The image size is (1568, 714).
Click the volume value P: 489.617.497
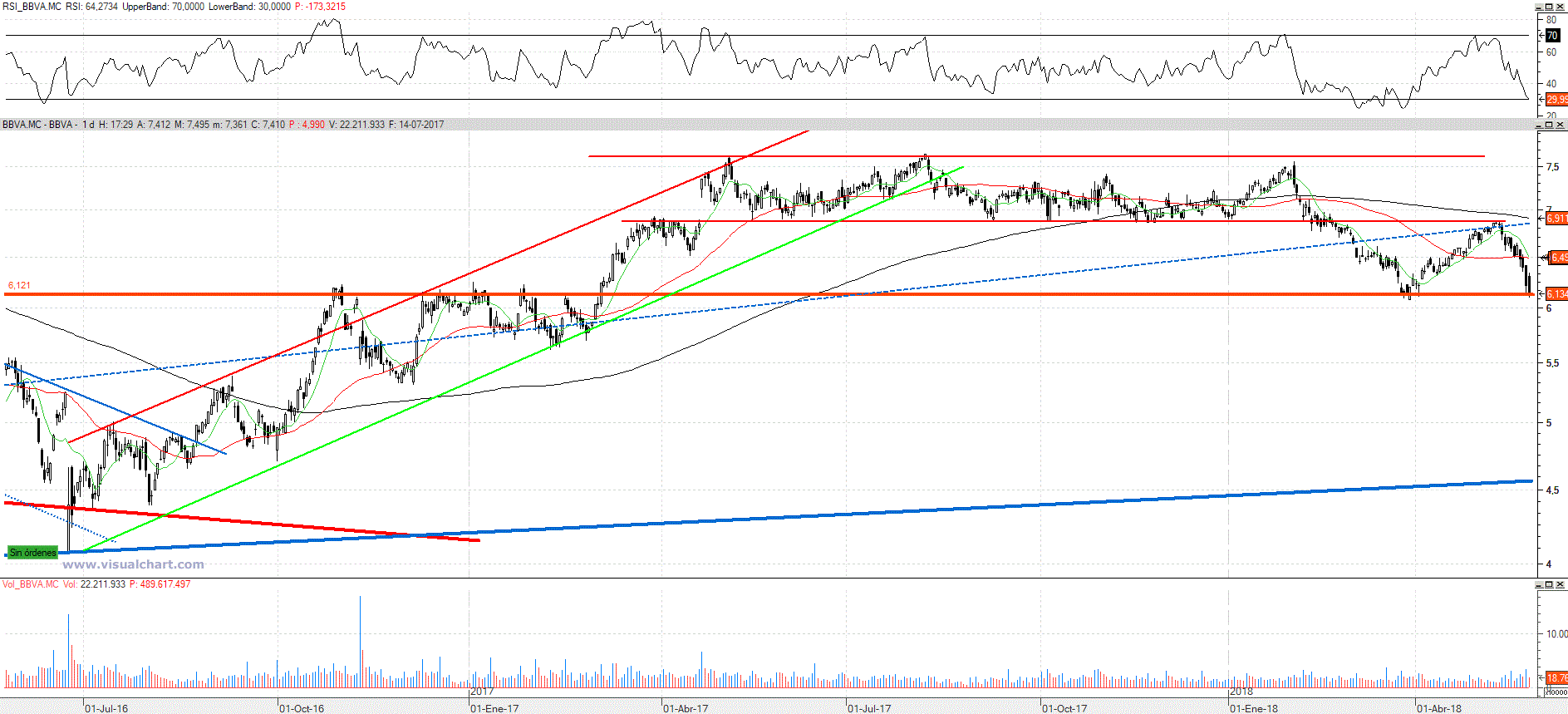(160, 584)
